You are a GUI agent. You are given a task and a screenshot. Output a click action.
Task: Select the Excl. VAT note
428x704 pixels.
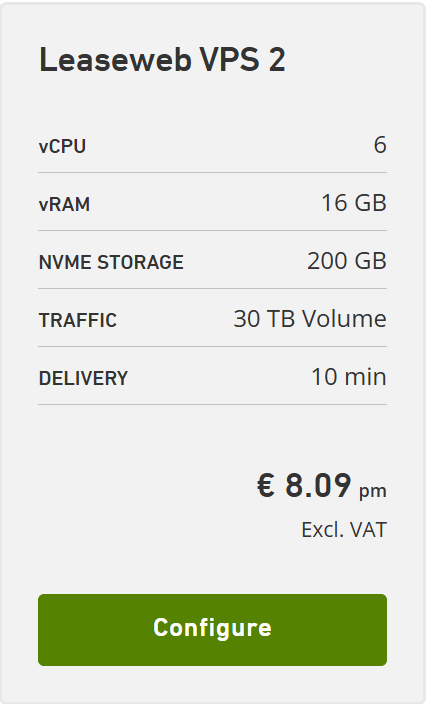click(x=344, y=530)
